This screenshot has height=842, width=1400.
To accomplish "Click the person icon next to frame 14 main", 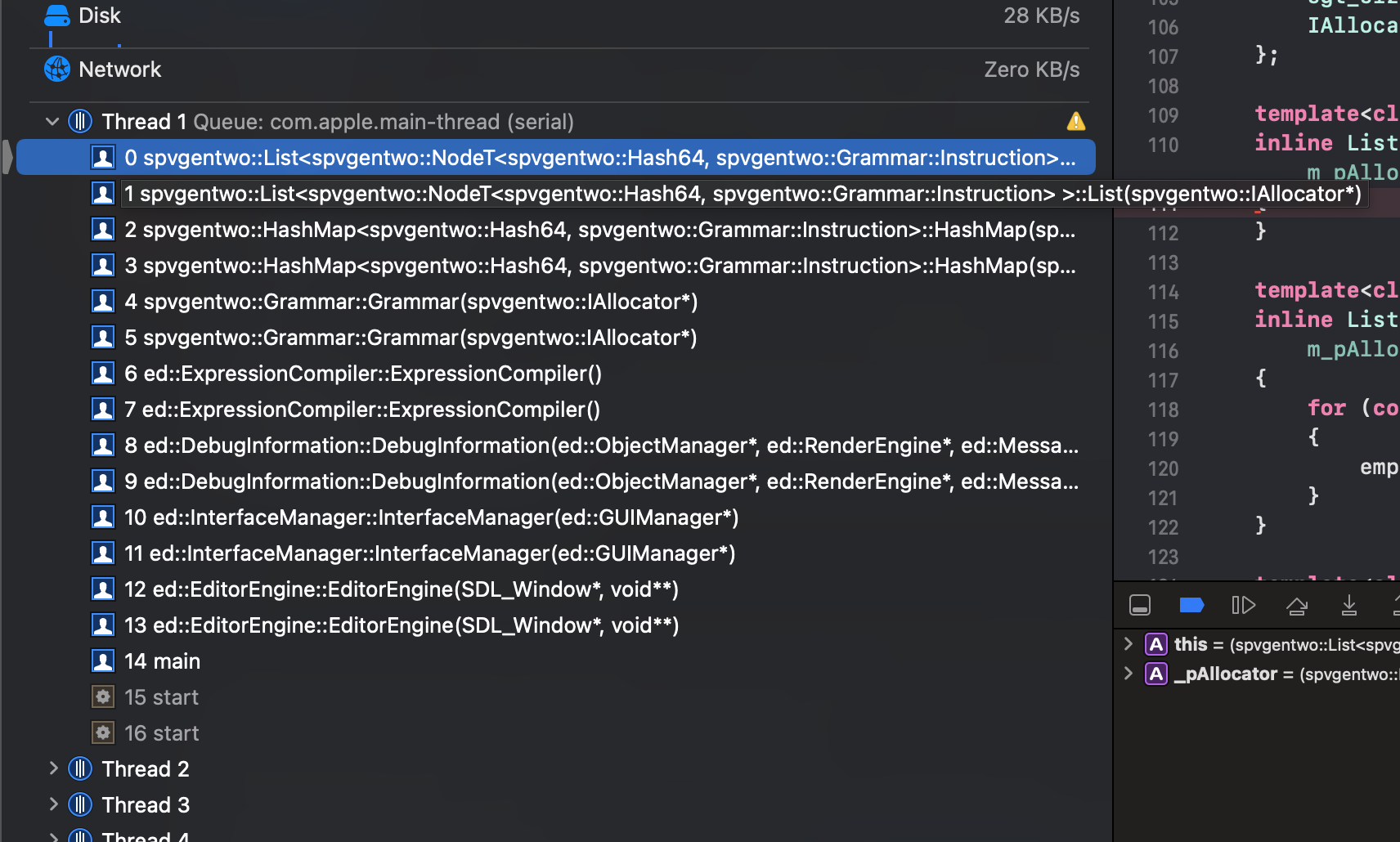I will [103, 661].
